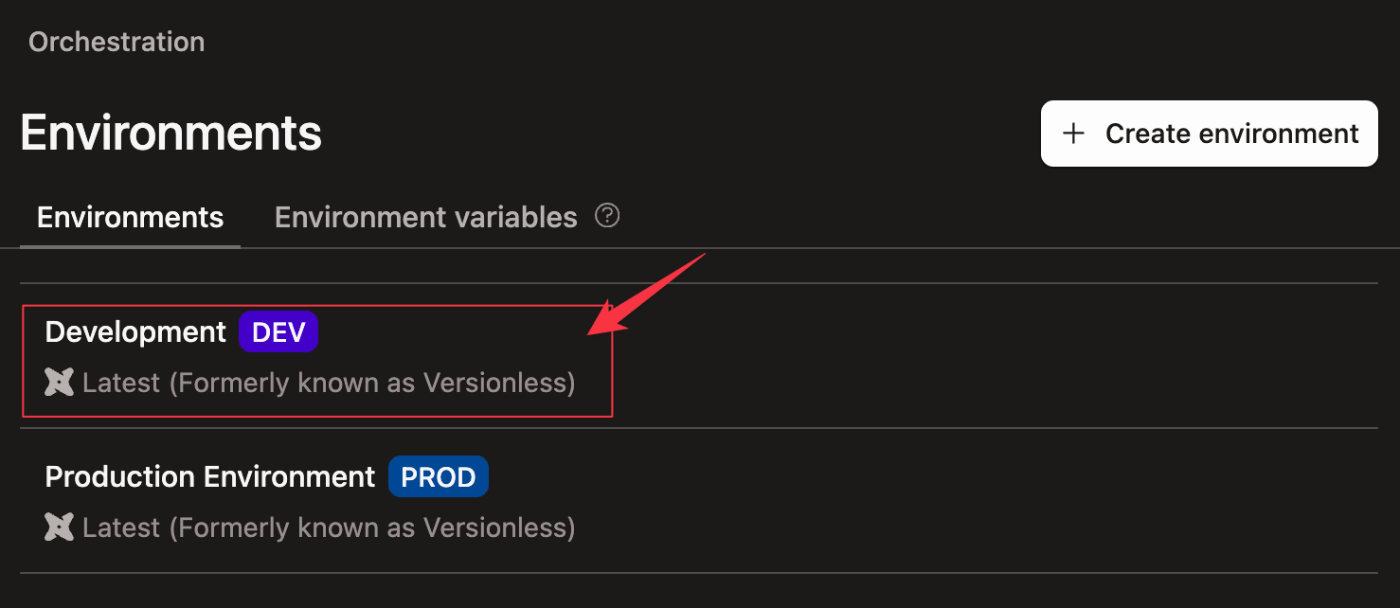Click the underline beneath the active Environments tab

(130, 245)
